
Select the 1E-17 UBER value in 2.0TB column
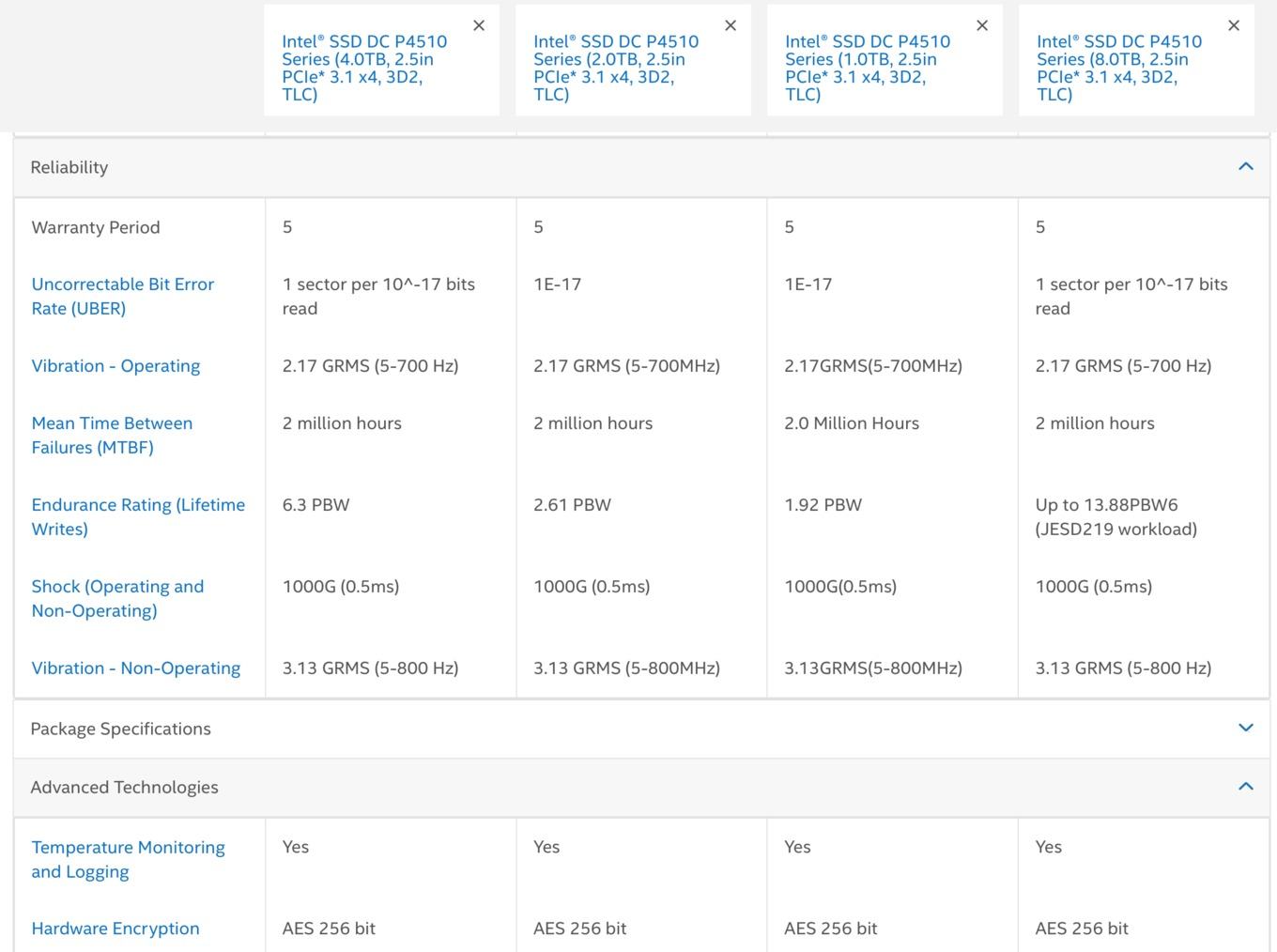pyautogui.click(x=557, y=284)
